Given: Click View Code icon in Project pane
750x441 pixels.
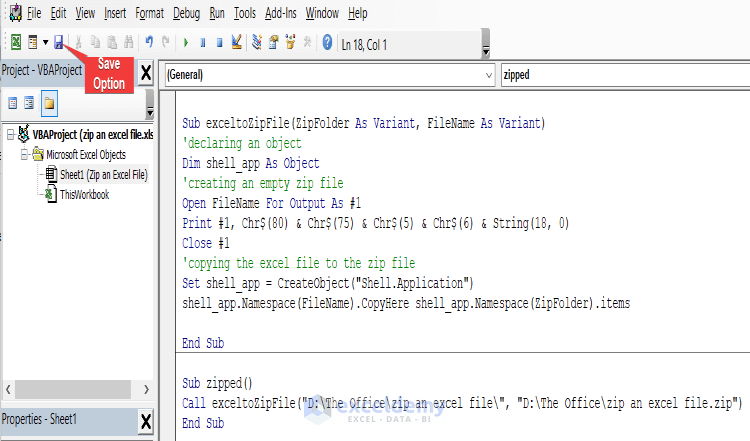Looking at the screenshot, I should [x=13, y=103].
